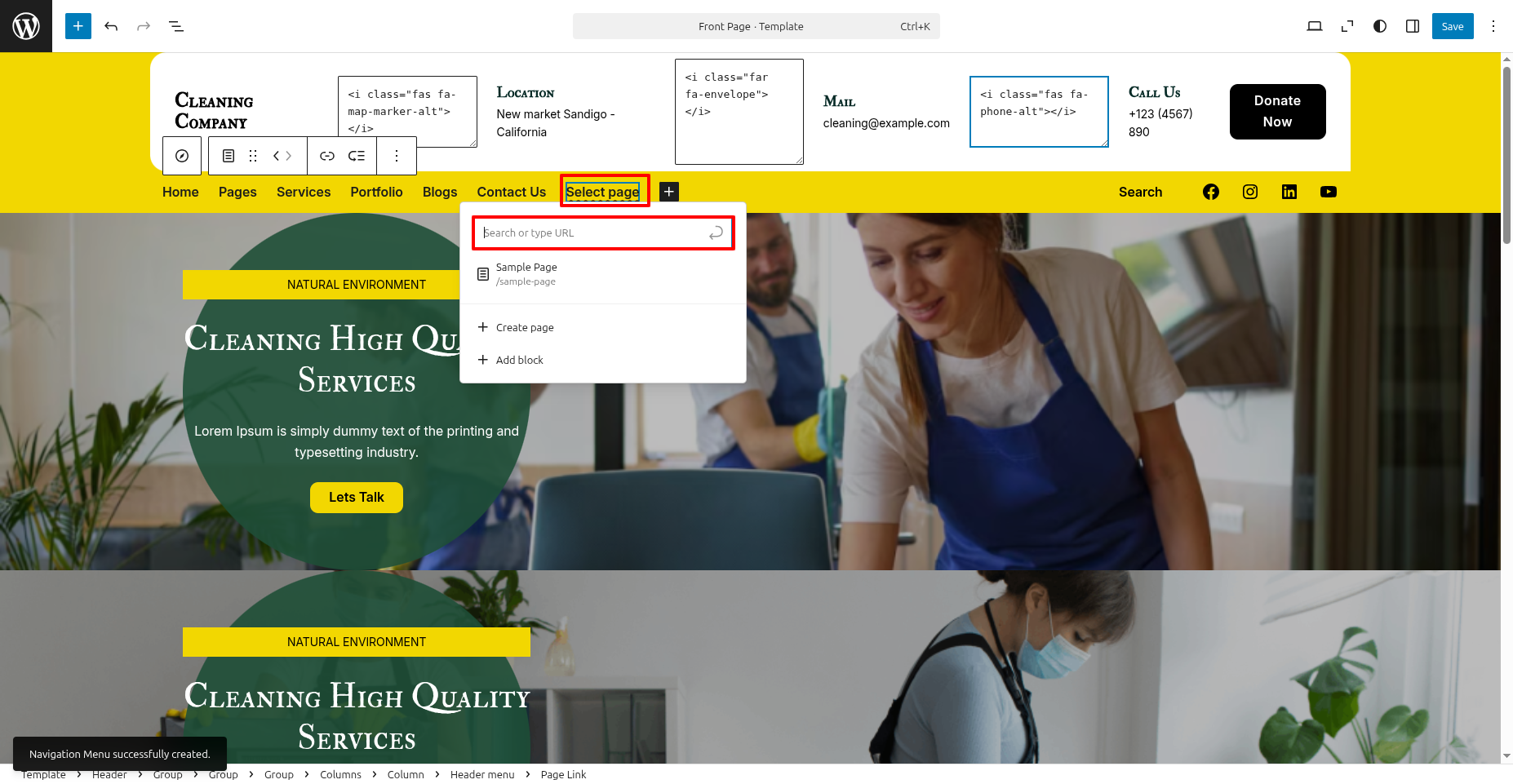Open the desktop view preview dropdown

coord(1314,26)
